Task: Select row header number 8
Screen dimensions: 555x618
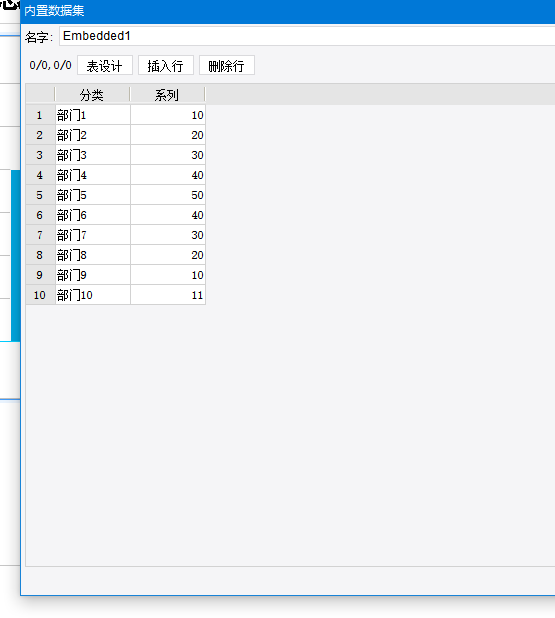Action: 40,255
